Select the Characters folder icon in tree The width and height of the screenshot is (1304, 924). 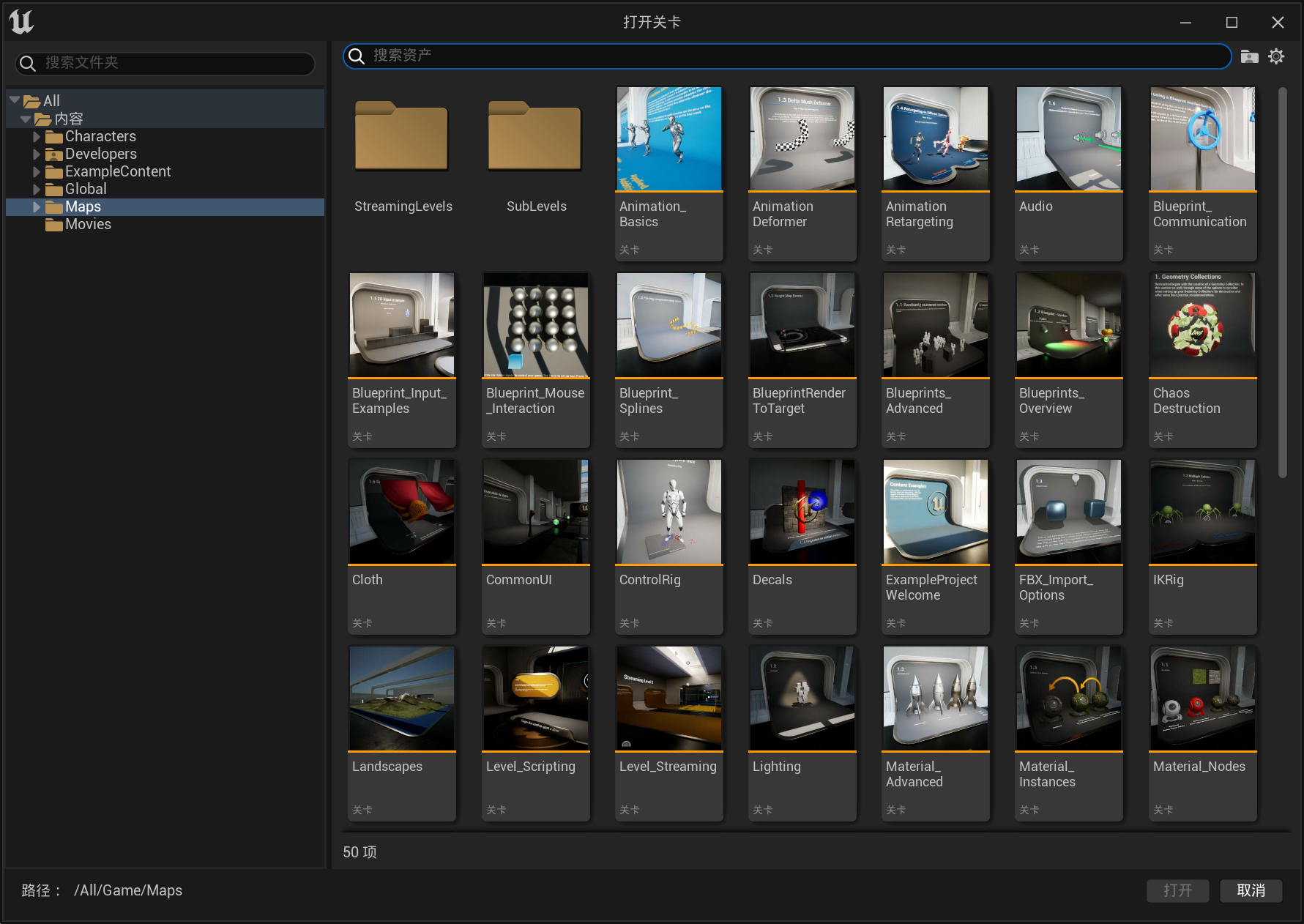[53, 137]
